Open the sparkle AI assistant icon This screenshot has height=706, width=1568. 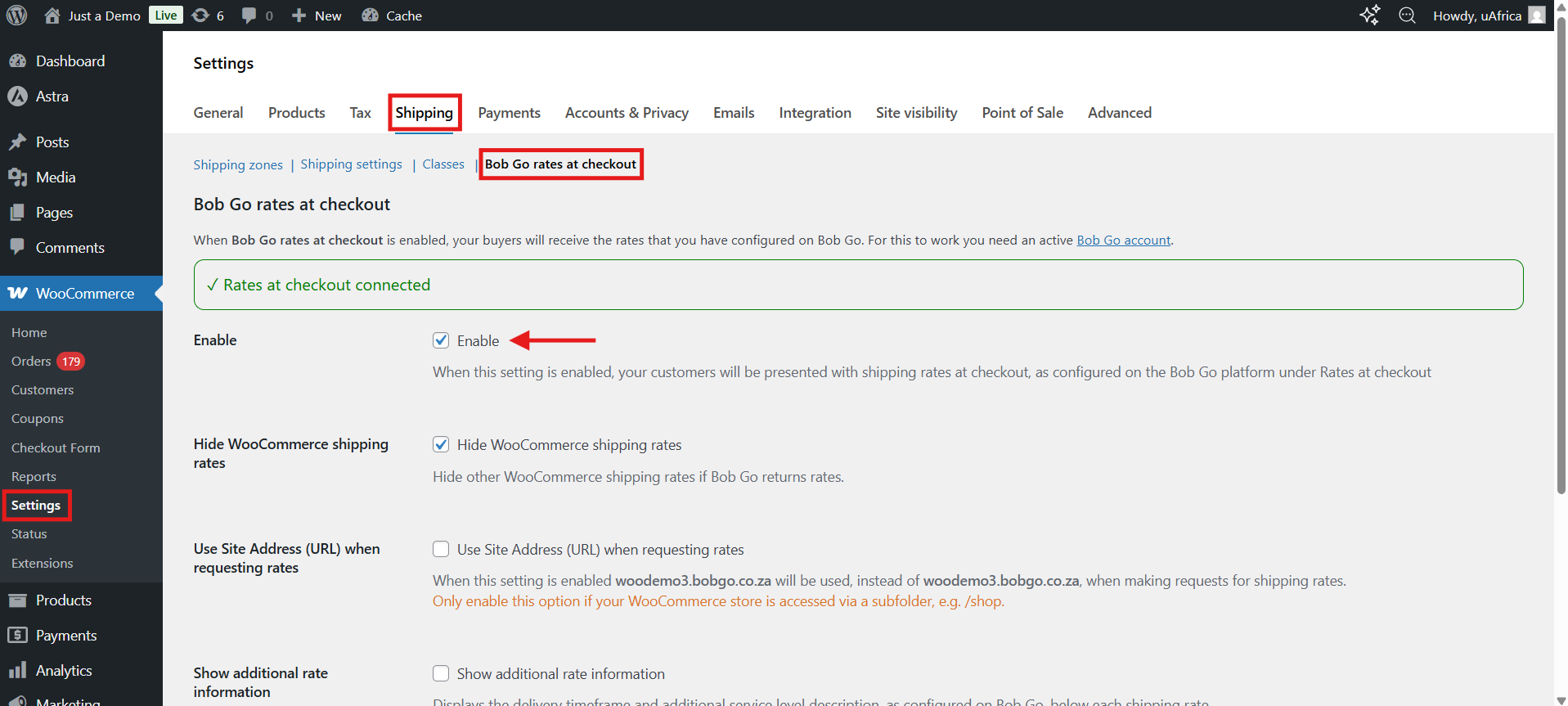(1369, 16)
